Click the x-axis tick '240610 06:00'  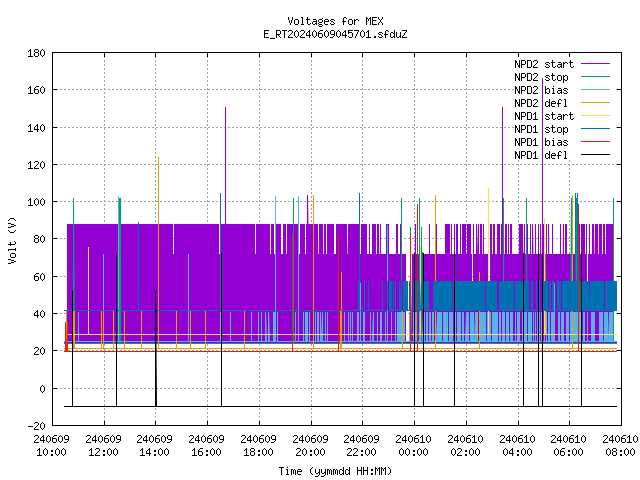[569, 446]
